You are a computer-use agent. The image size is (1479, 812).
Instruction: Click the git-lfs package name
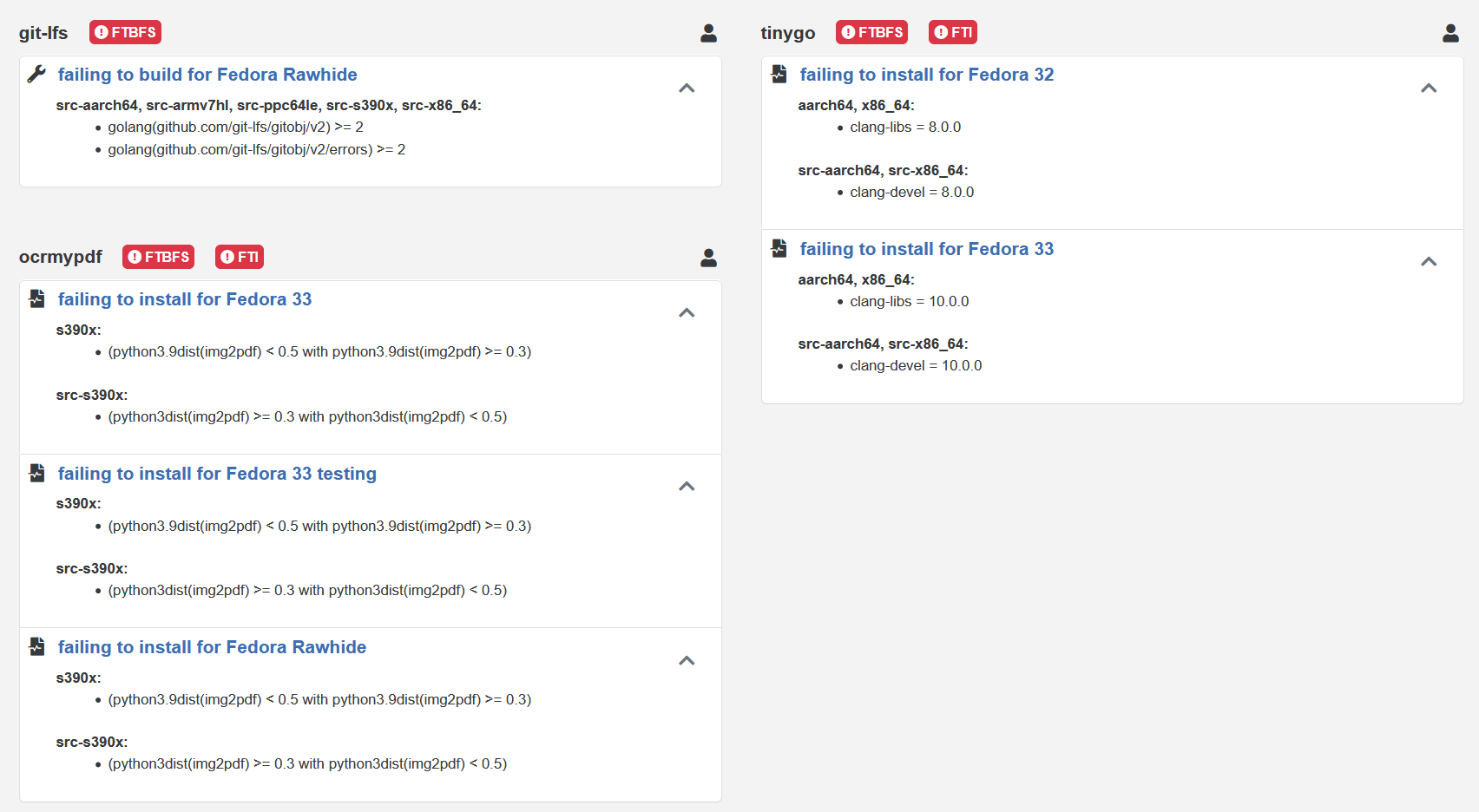(x=43, y=33)
